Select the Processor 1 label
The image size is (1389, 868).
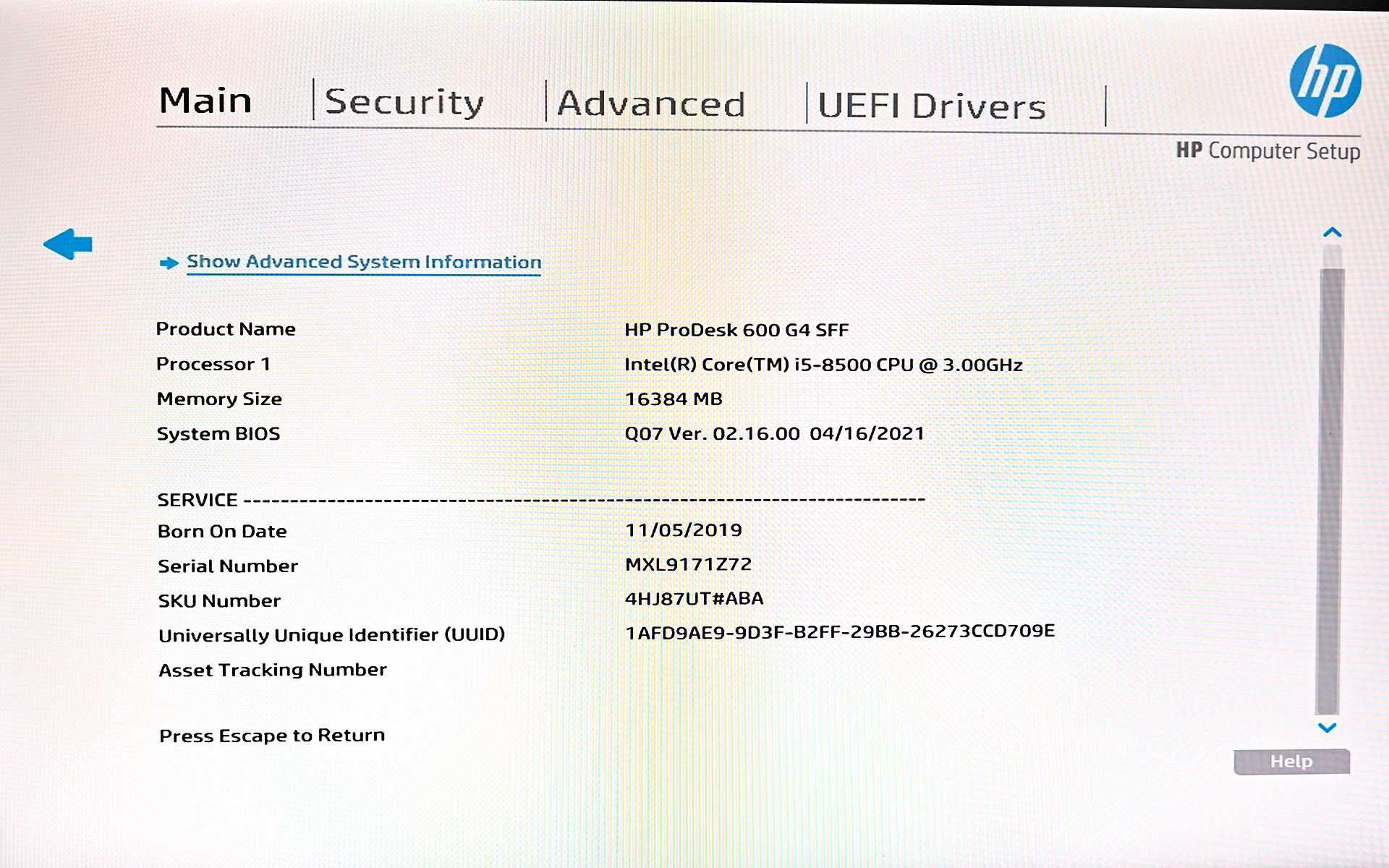[x=213, y=364]
